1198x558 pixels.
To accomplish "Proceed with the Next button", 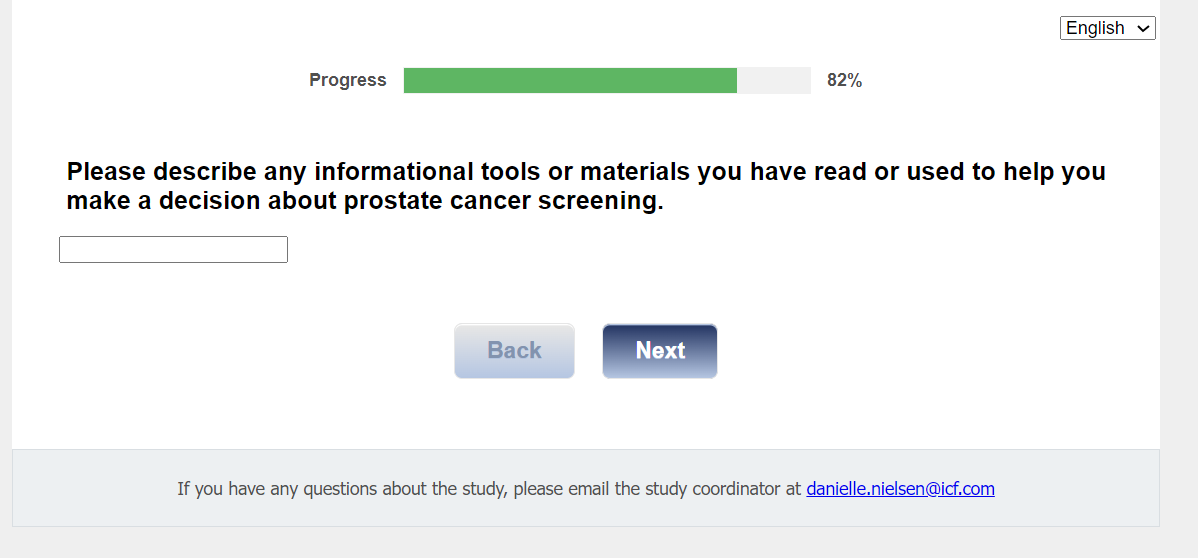I will [x=659, y=351].
